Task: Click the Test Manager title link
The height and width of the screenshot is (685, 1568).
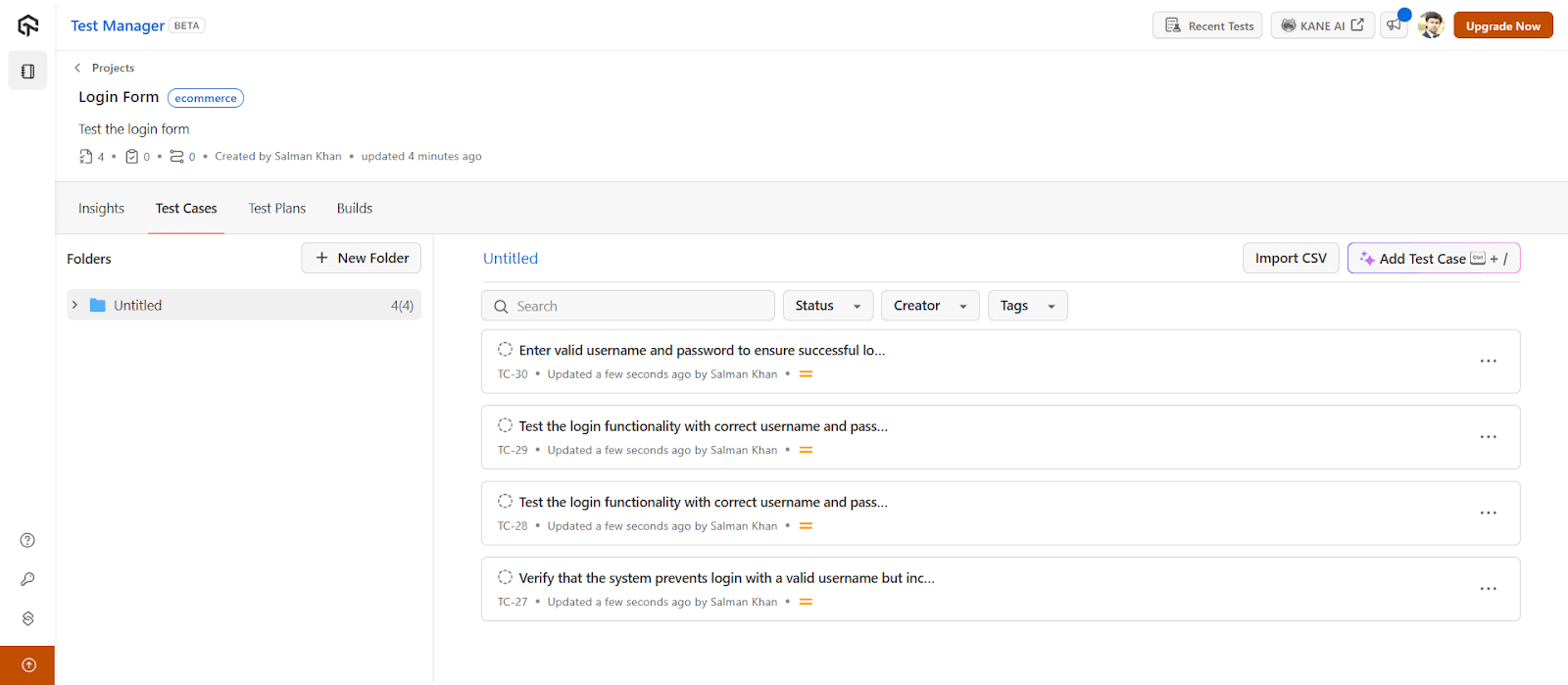Action: click(x=118, y=25)
